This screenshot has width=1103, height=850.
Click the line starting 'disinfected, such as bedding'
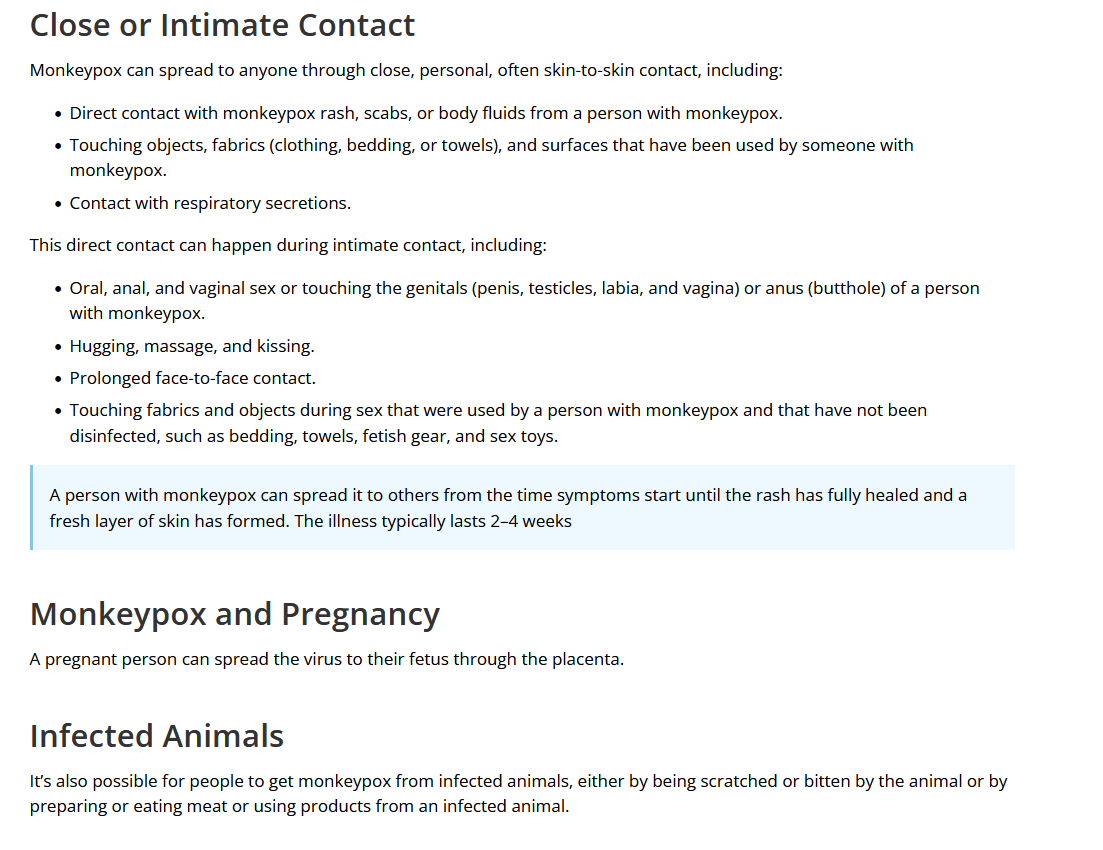tap(313, 436)
